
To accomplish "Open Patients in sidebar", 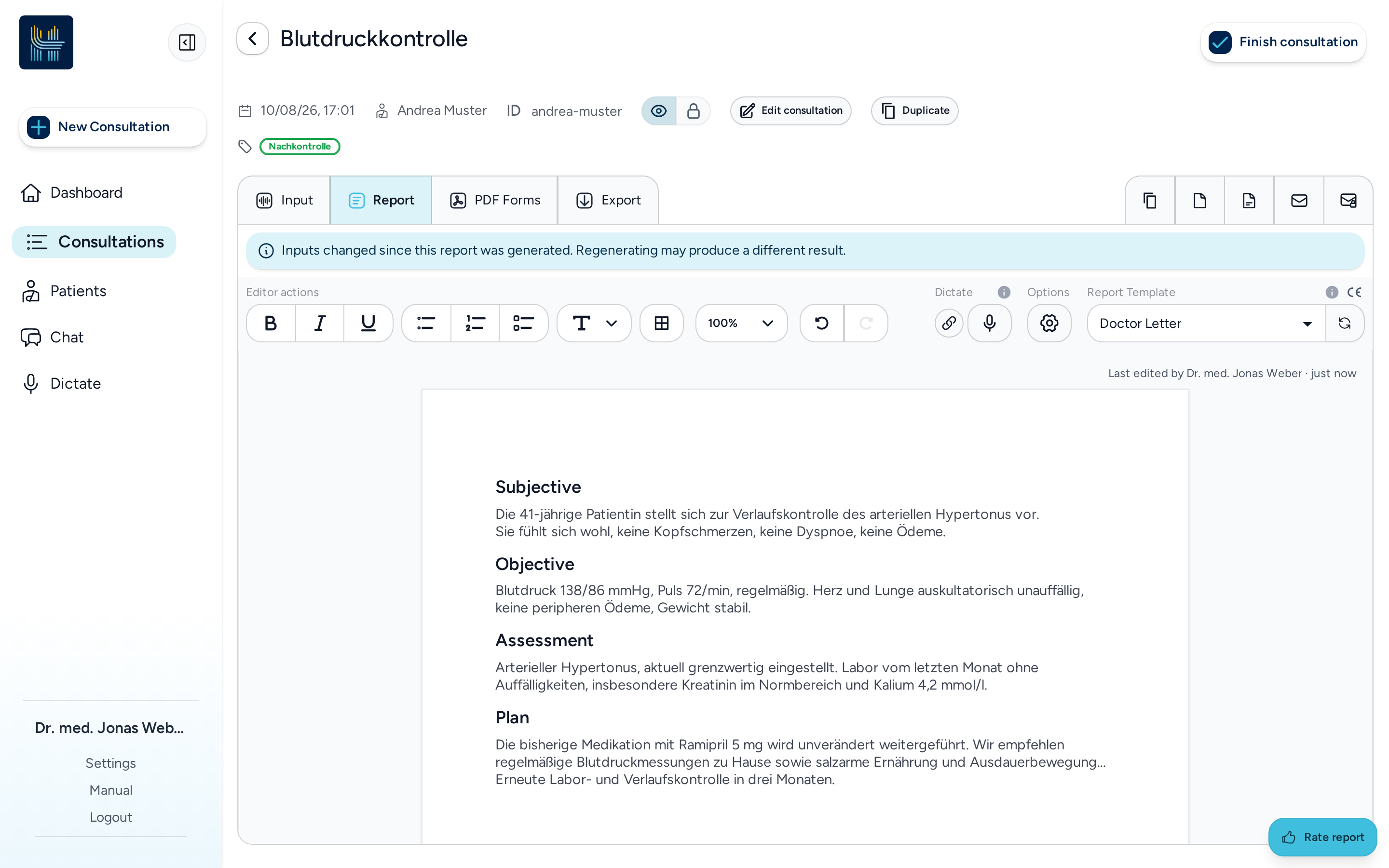I will point(64,291).
